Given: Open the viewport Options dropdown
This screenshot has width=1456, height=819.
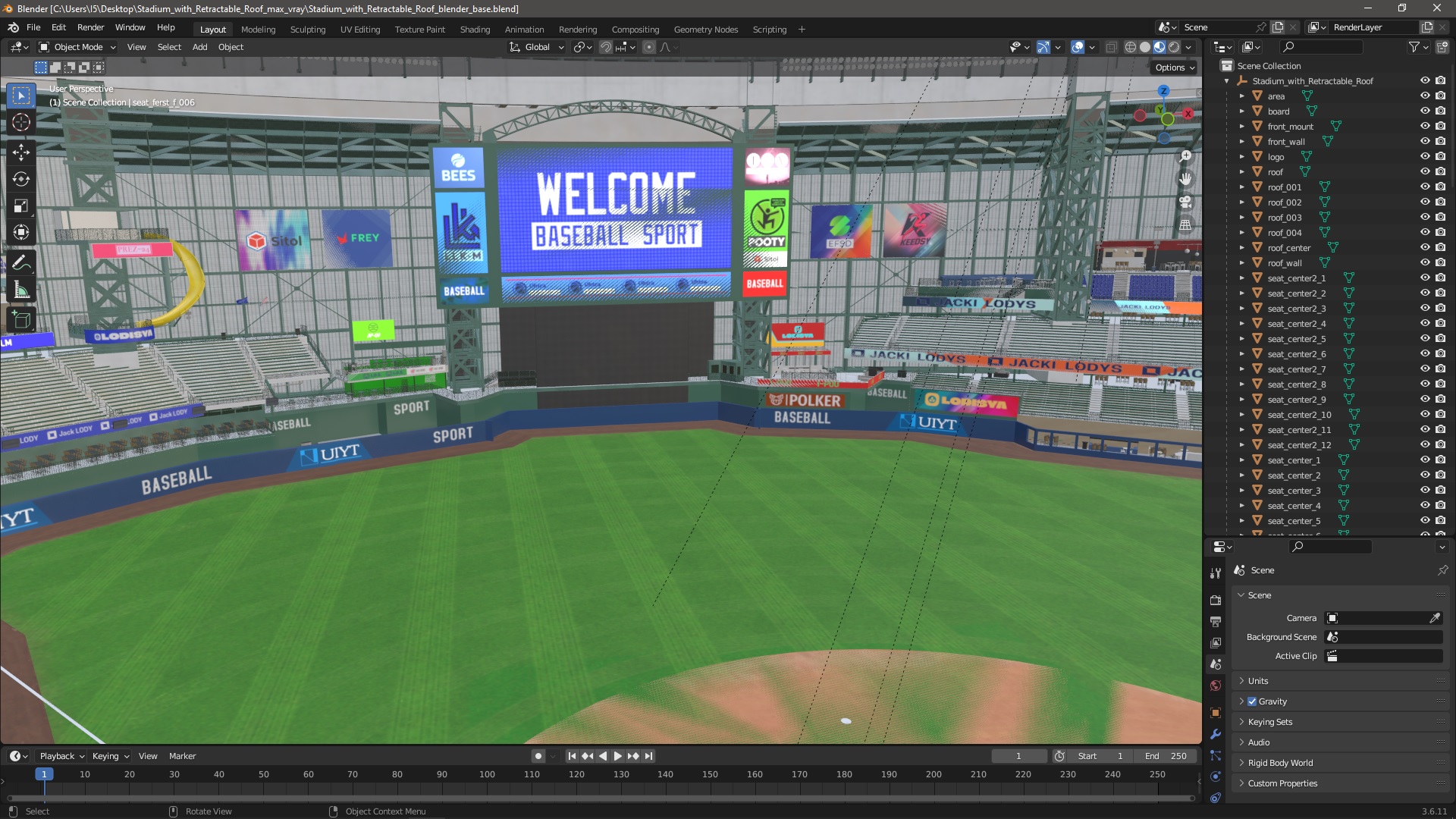Looking at the screenshot, I should click(1175, 67).
